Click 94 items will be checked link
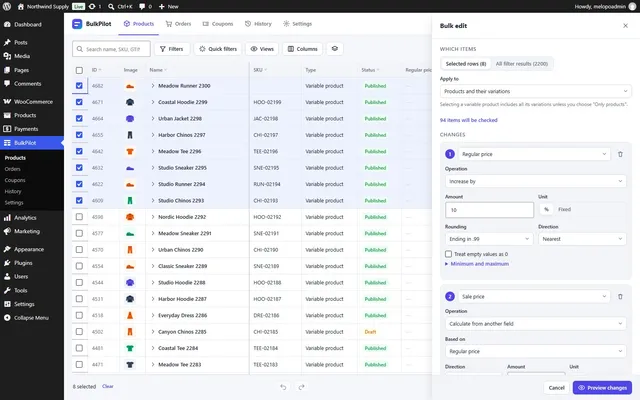Screen dimensions: 640x400 click(469, 120)
